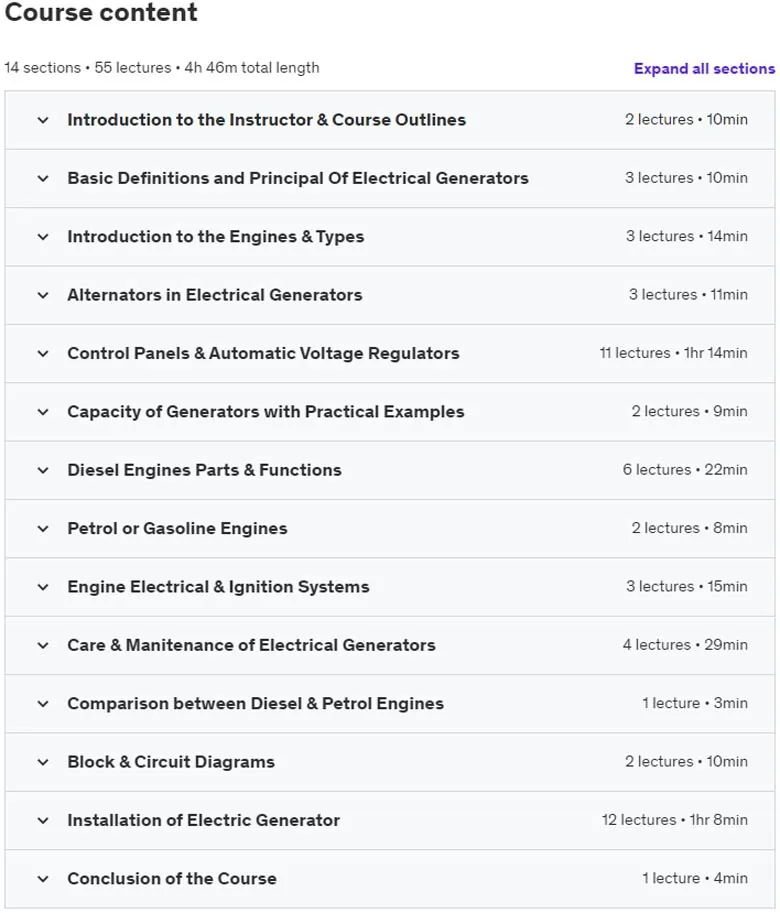Image resolution: width=780 pixels, height=913 pixels.
Task: Expand chevron beside Basic Definitions and Principal
Action: pos(43,179)
